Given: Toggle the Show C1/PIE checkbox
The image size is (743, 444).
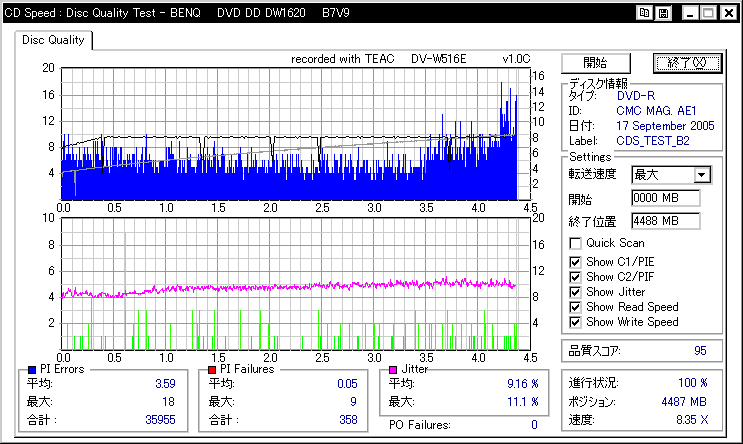Looking at the screenshot, I should coord(575,262).
